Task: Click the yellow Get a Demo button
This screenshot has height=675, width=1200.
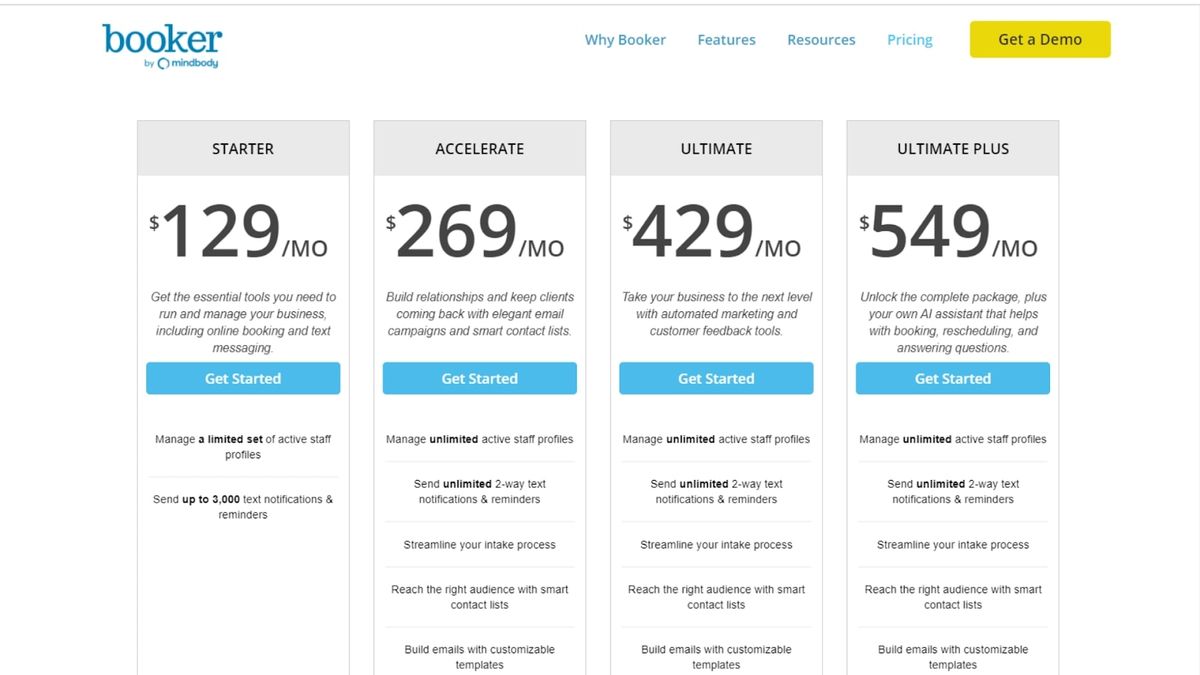Action: click(1040, 39)
